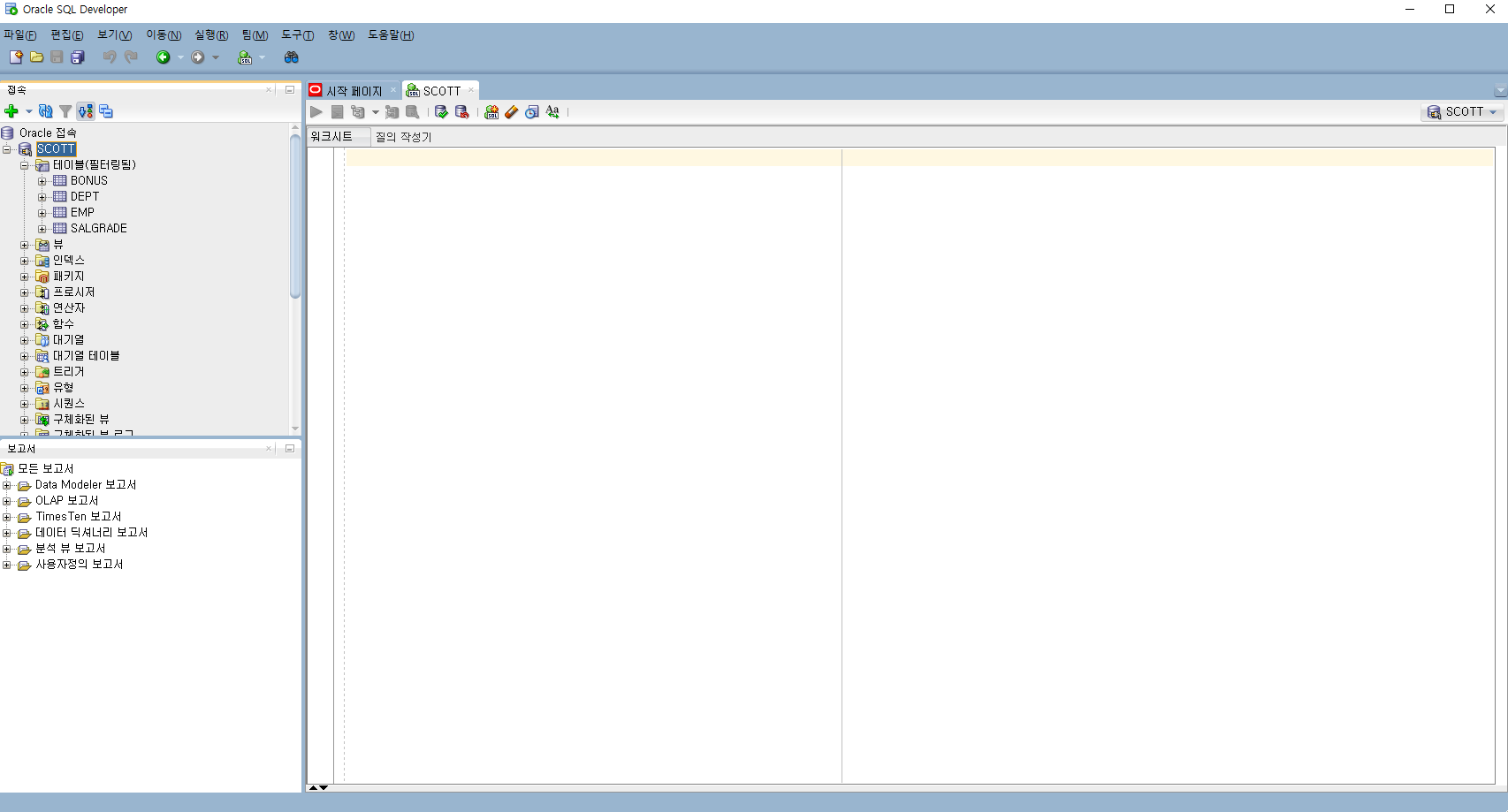This screenshot has width=1508, height=812.
Task: Close the 시작 페이지 tab
Action: click(393, 90)
